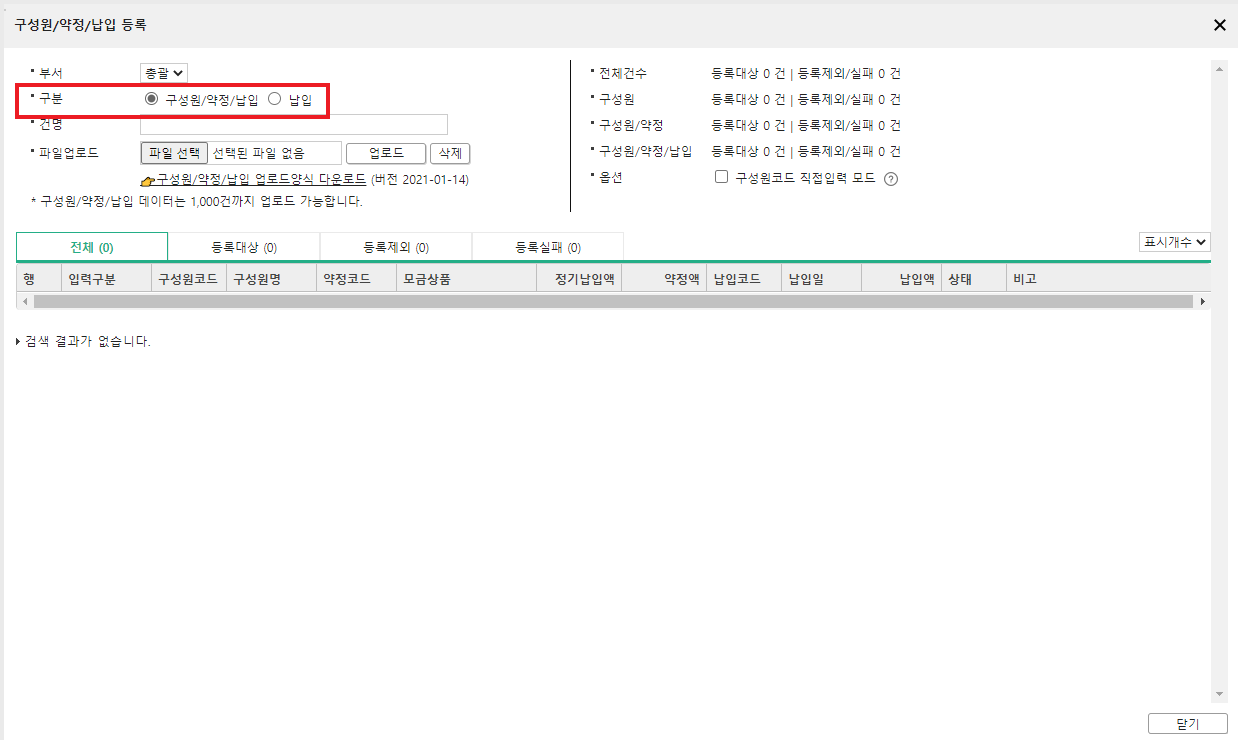Click the 삭제 button

(449, 153)
